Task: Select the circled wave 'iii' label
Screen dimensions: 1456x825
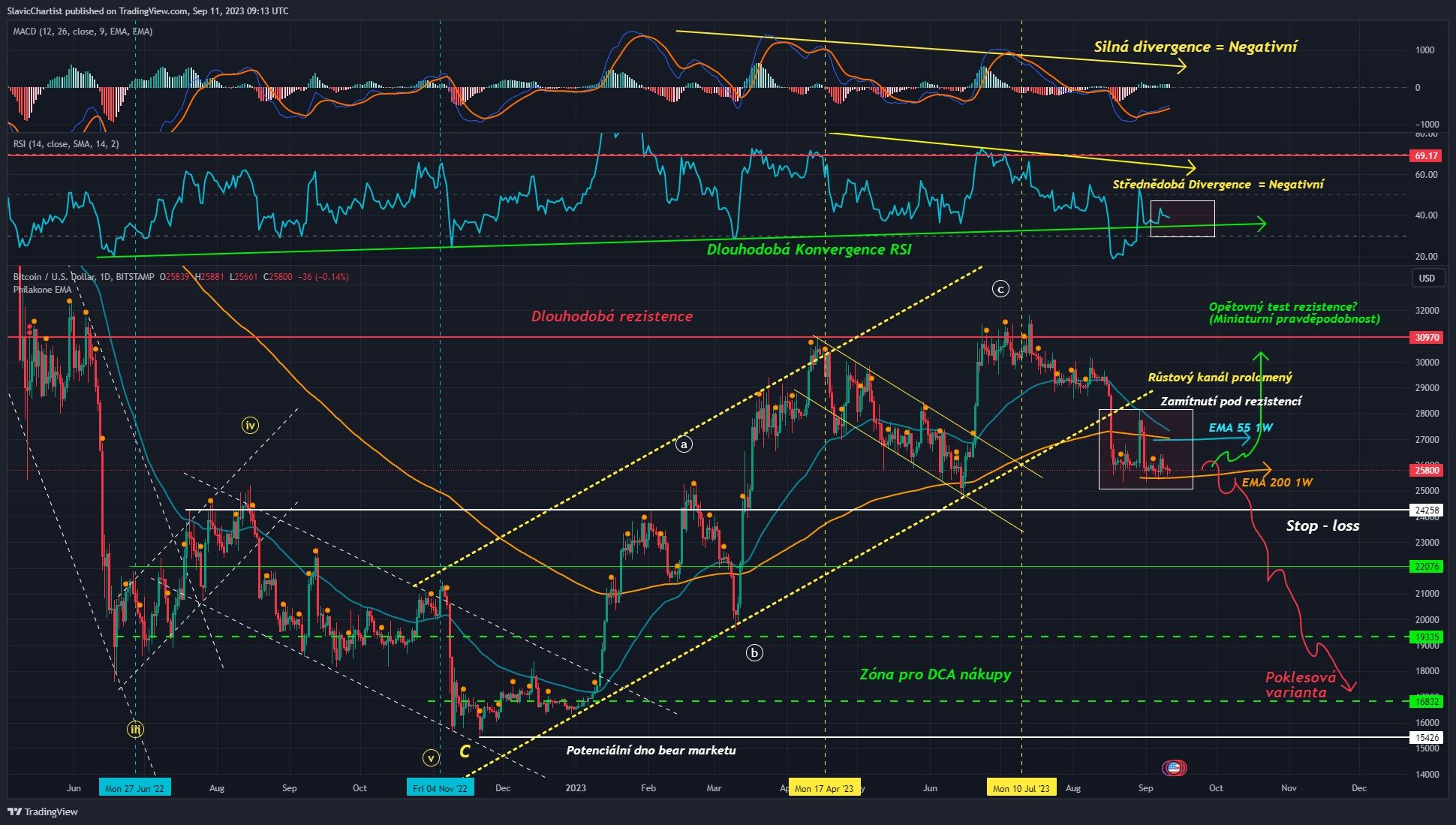Action: (x=135, y=729)
